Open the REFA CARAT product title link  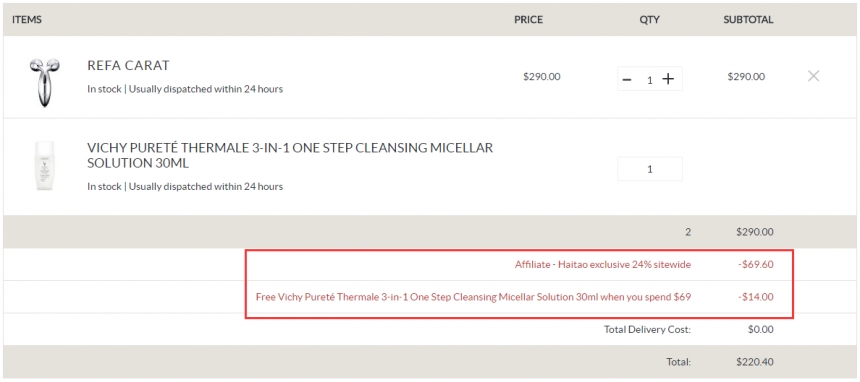point(128,65)
